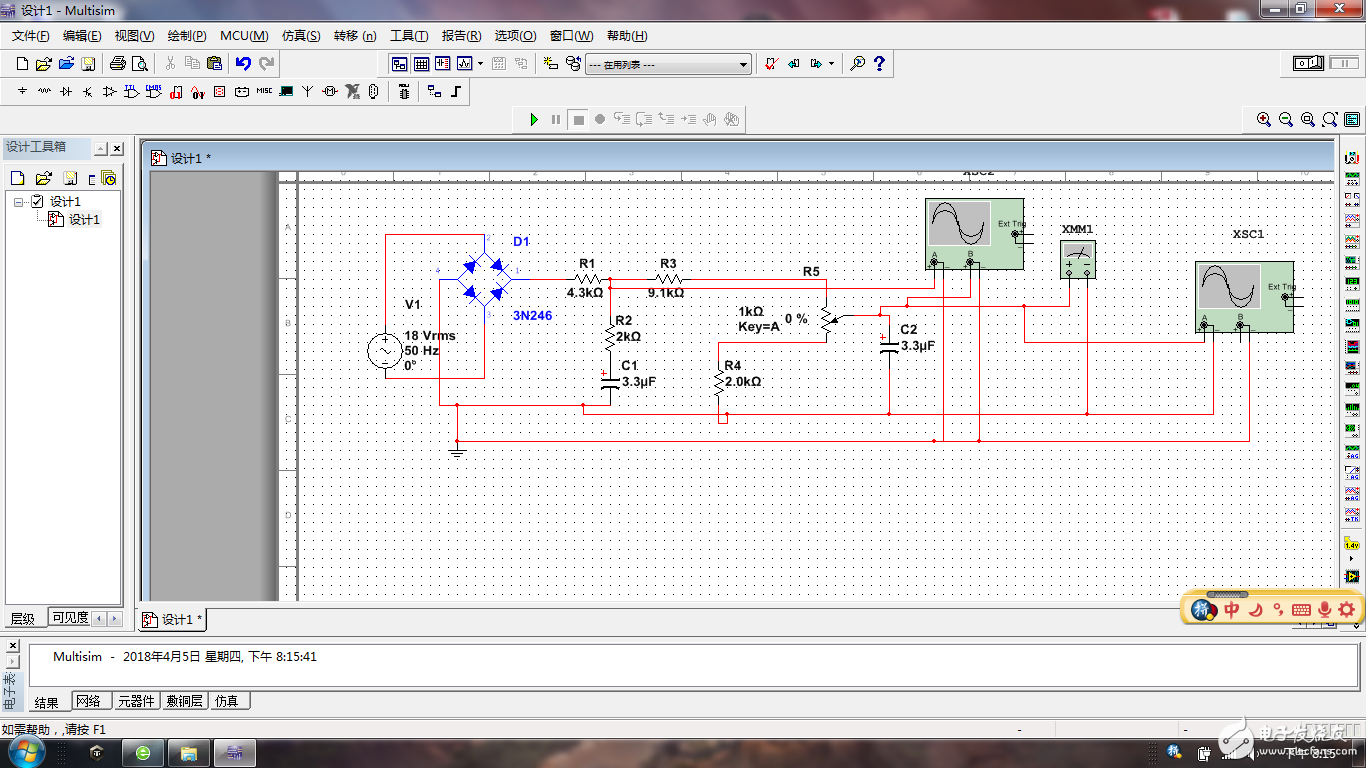Click the zoom to area magnifier icon
The image size is (1366, 768).
1308,119
